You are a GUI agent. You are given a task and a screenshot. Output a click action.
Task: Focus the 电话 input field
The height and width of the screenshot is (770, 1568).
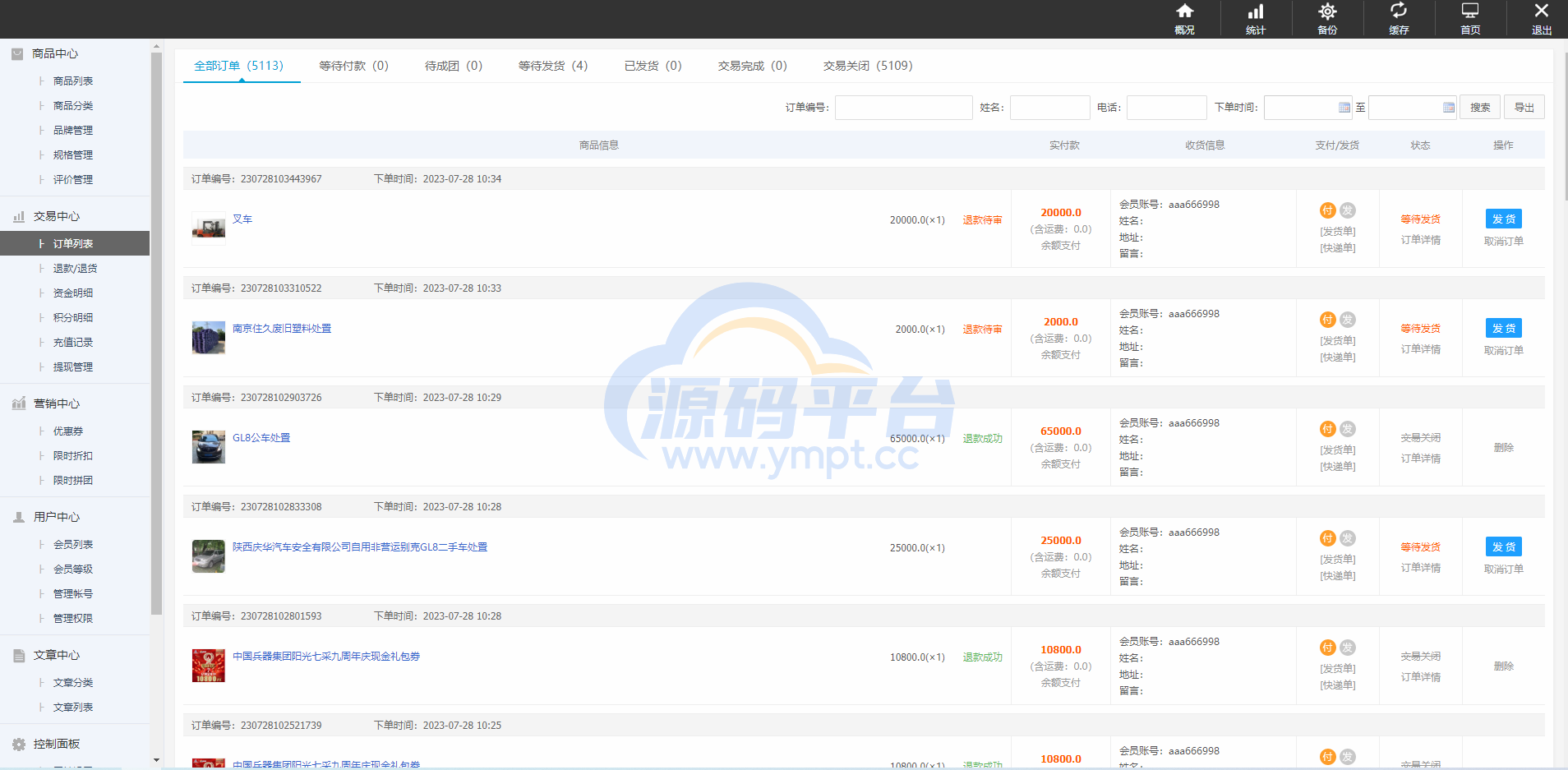(x=1167, y=108)
